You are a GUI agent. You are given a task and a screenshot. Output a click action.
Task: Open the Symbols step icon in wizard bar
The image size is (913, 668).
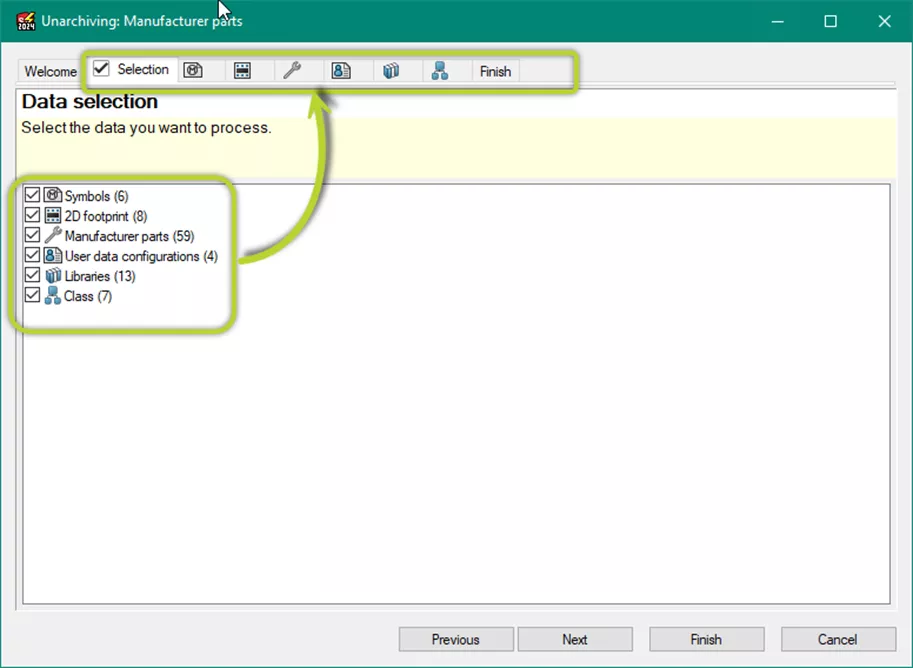pyautogui.click(x=193, y=69)
